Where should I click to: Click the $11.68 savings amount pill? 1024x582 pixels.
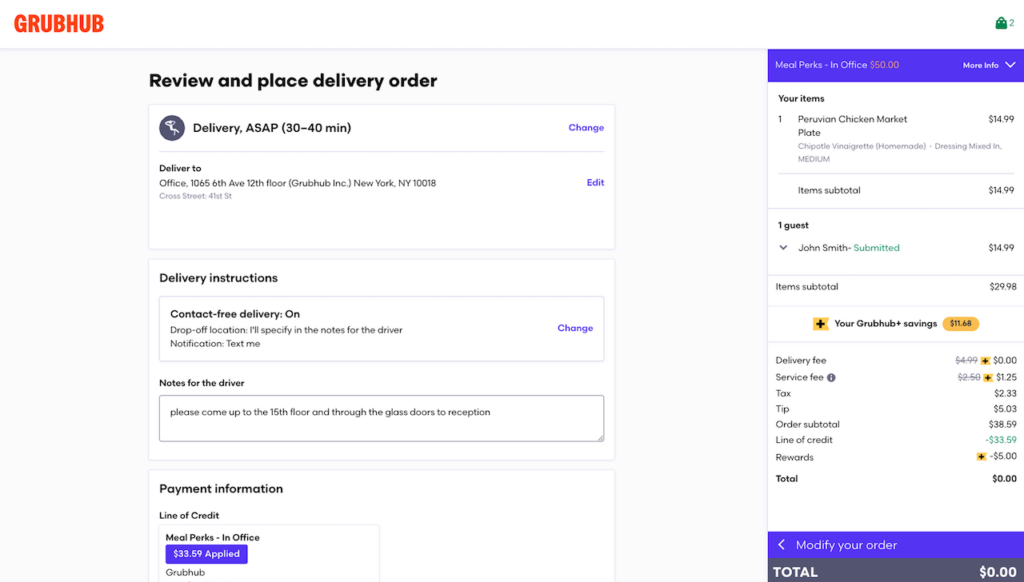click(960, 324)
